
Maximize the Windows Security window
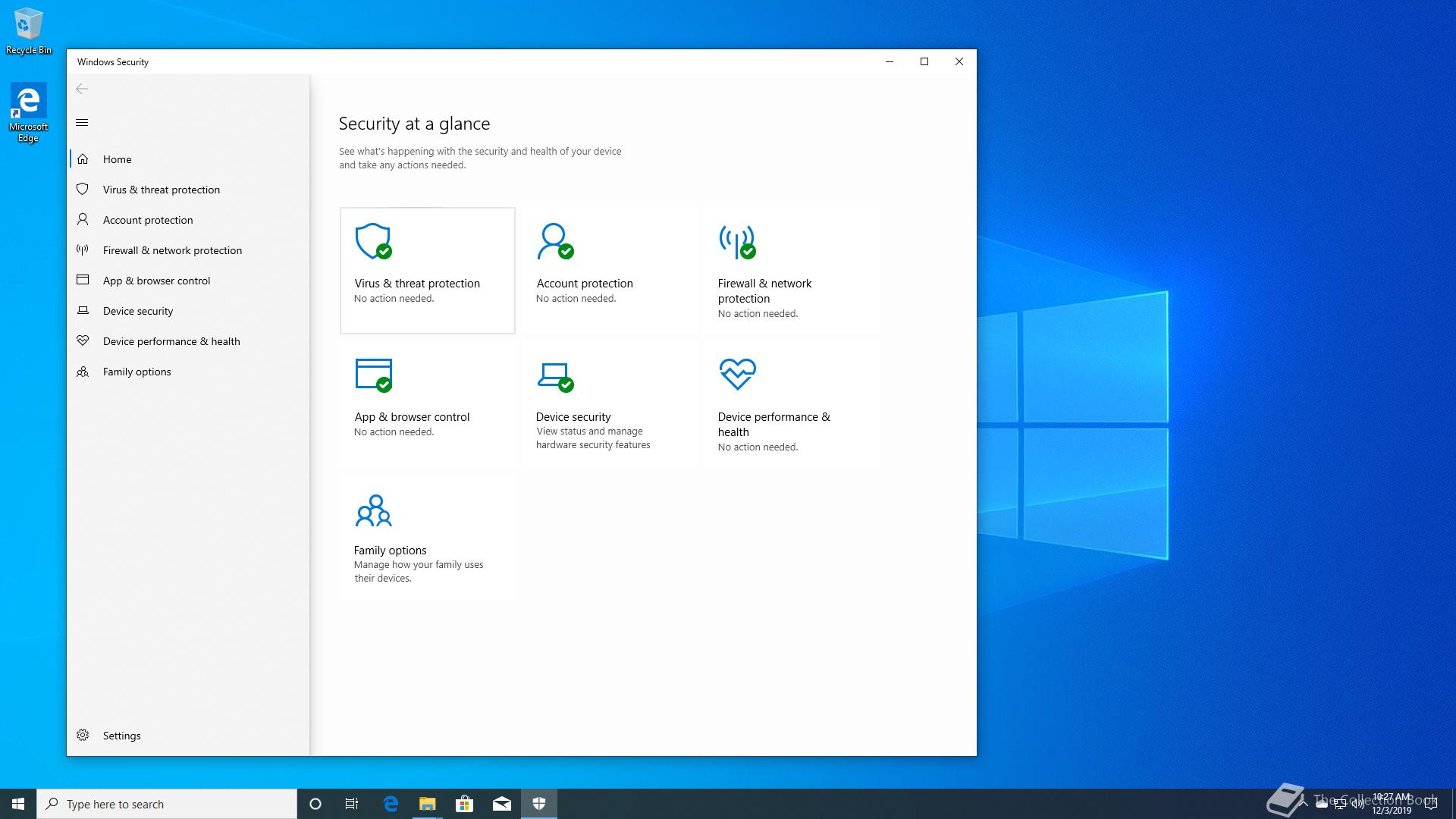924,61
